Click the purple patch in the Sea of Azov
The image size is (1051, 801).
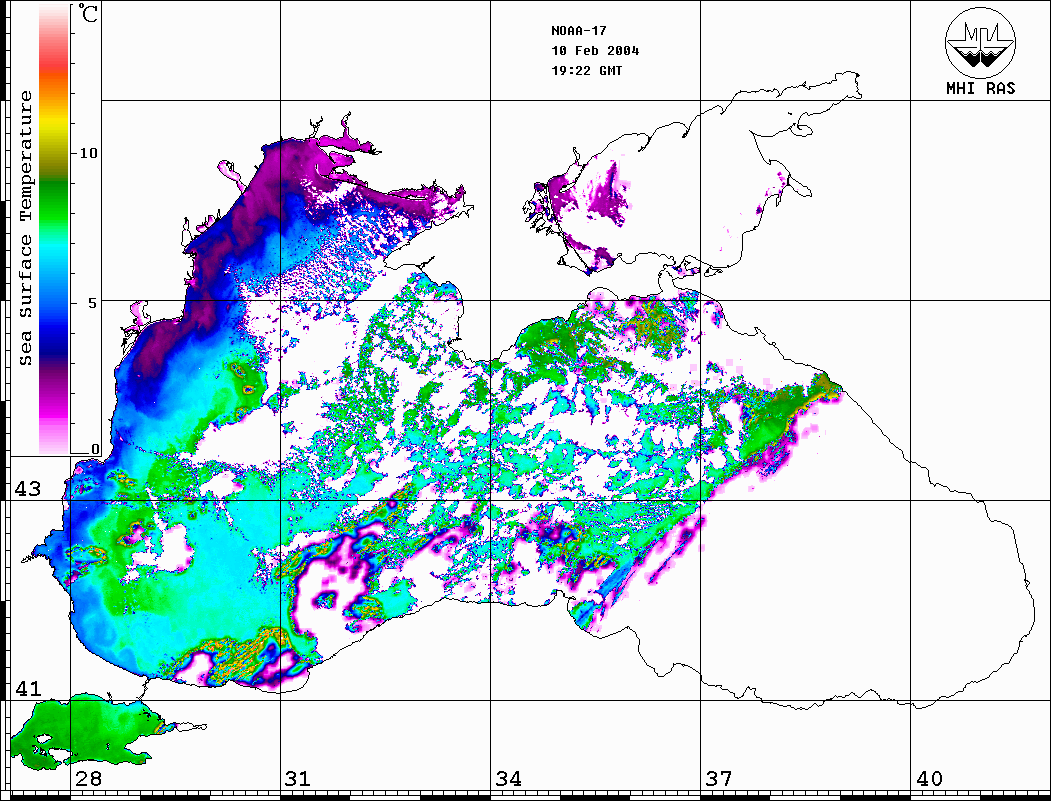pyautogui.click(x=607, y=194)
